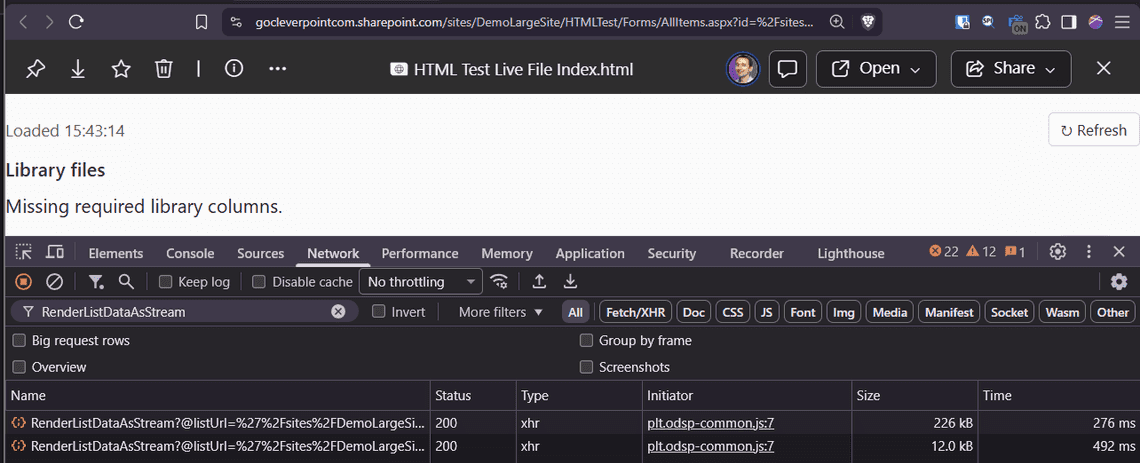Open more actions ellipsis menu

(278, 69)
